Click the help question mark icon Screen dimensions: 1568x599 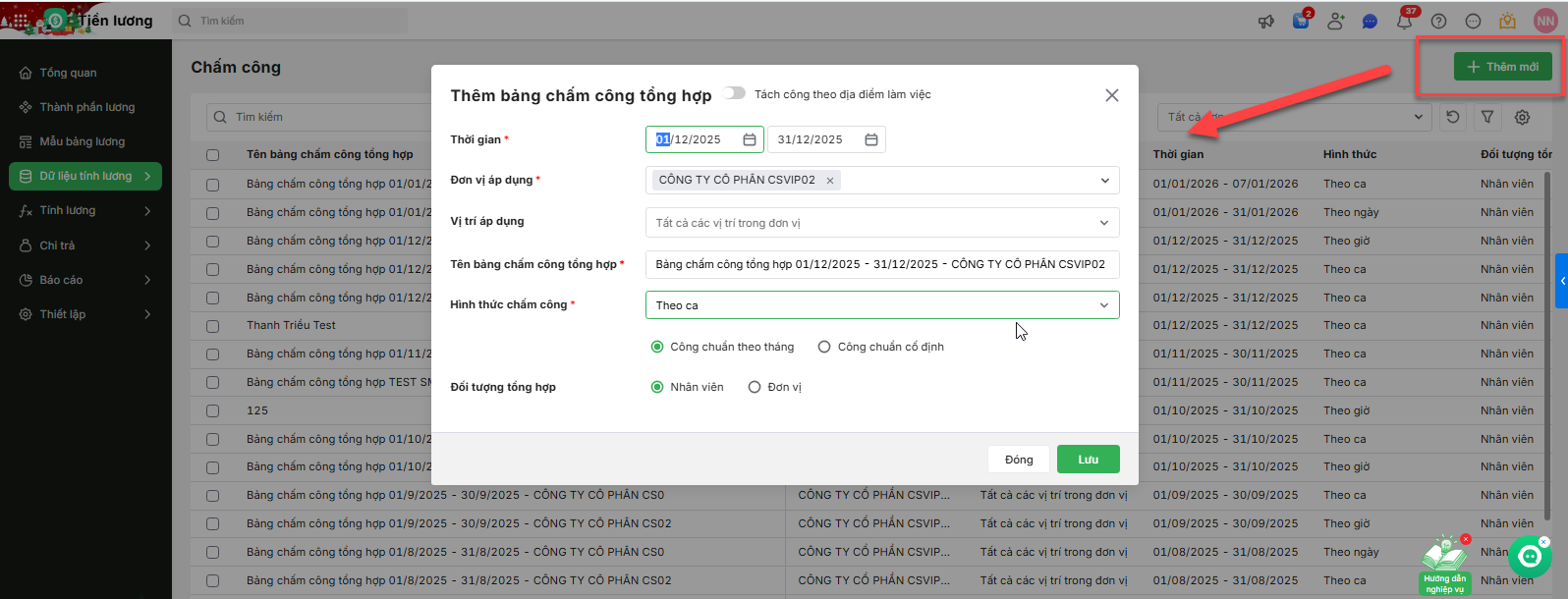[x=1438, y=22]
